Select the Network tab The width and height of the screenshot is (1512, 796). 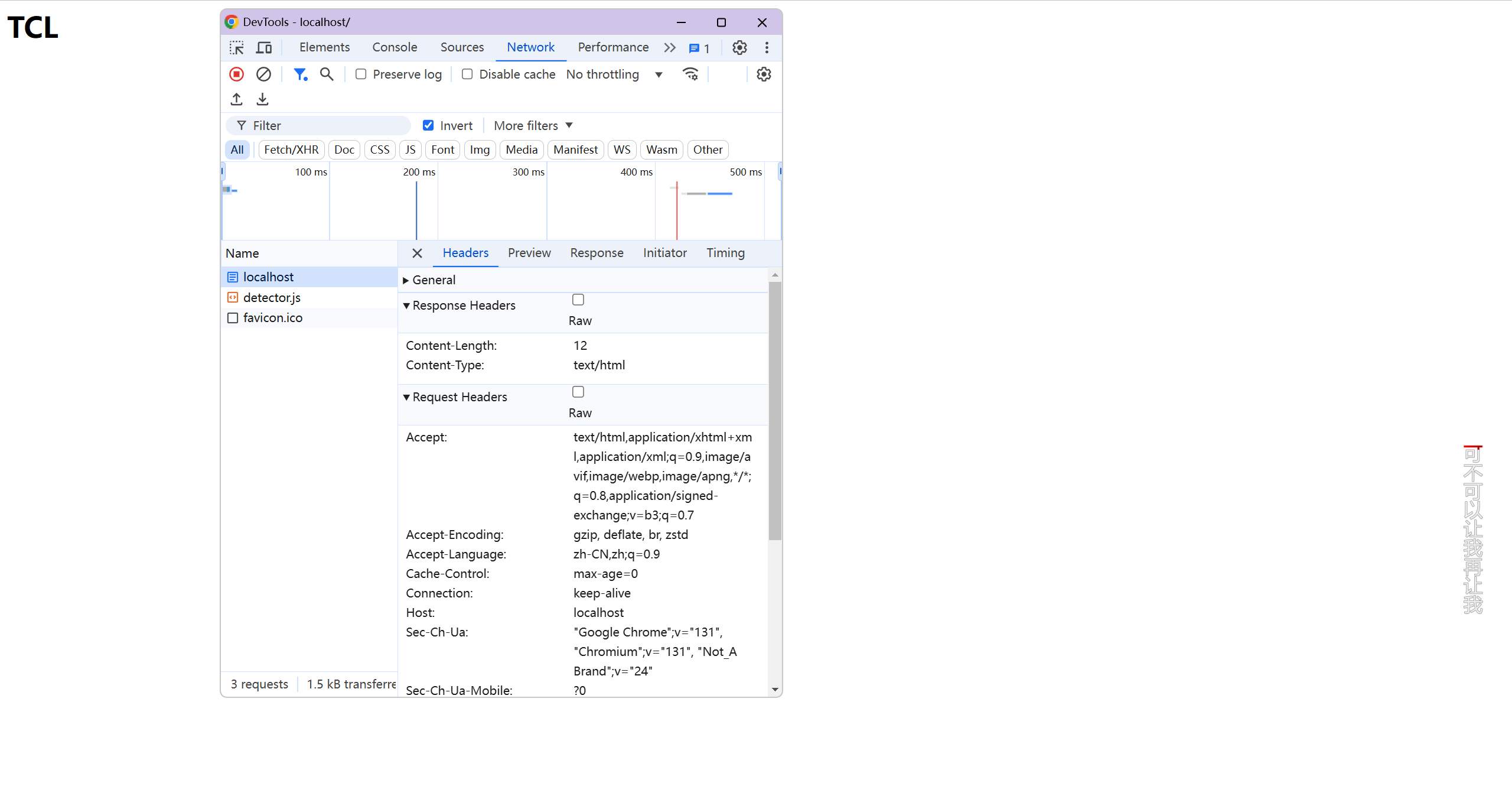point(530,47)
